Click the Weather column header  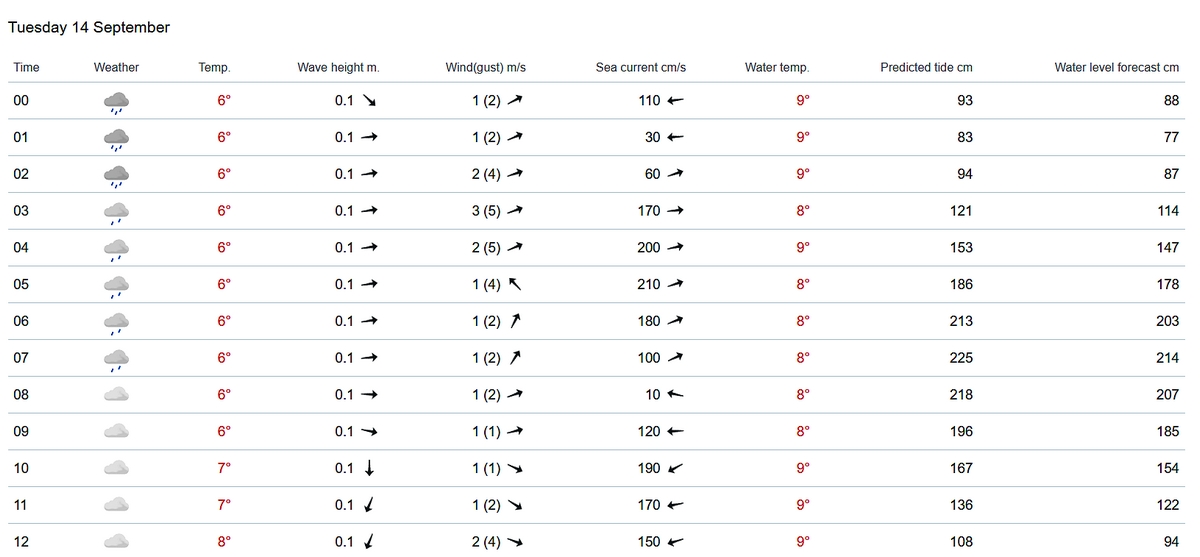coord(116,68)
